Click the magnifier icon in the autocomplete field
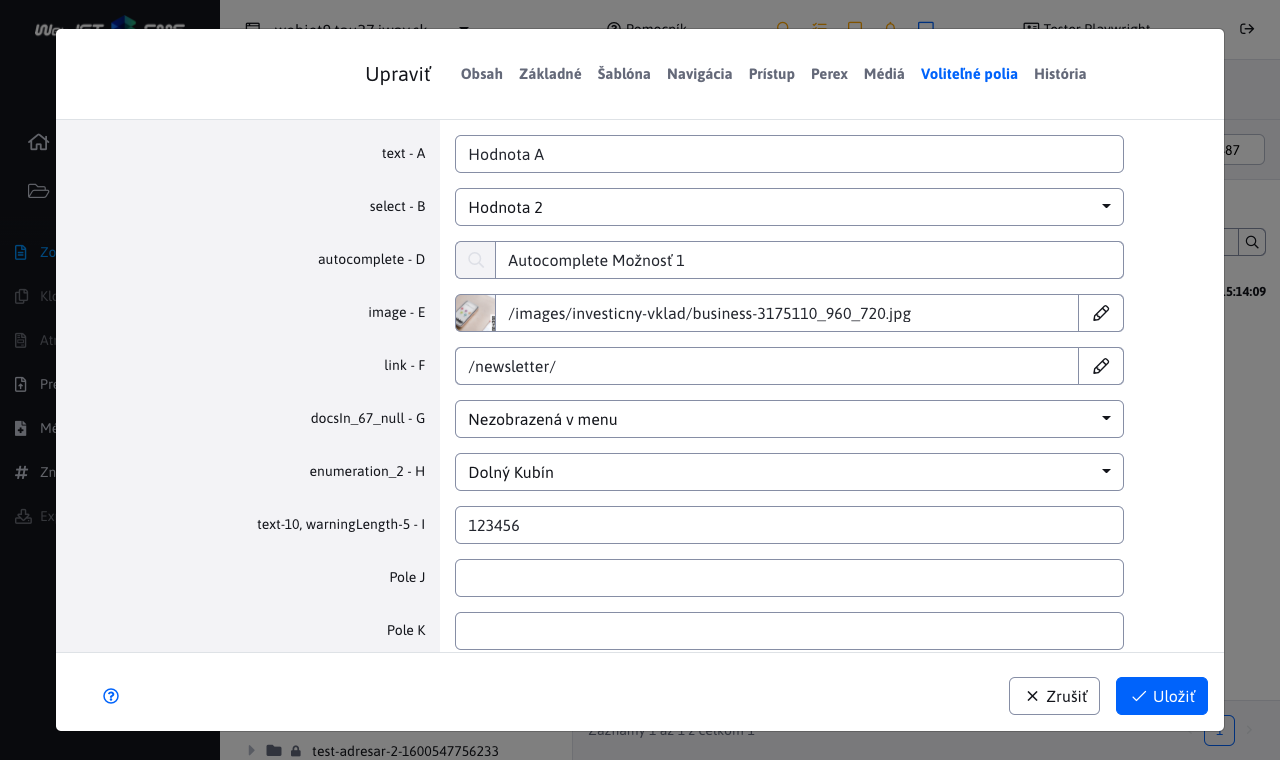 (x=475, y=259)
